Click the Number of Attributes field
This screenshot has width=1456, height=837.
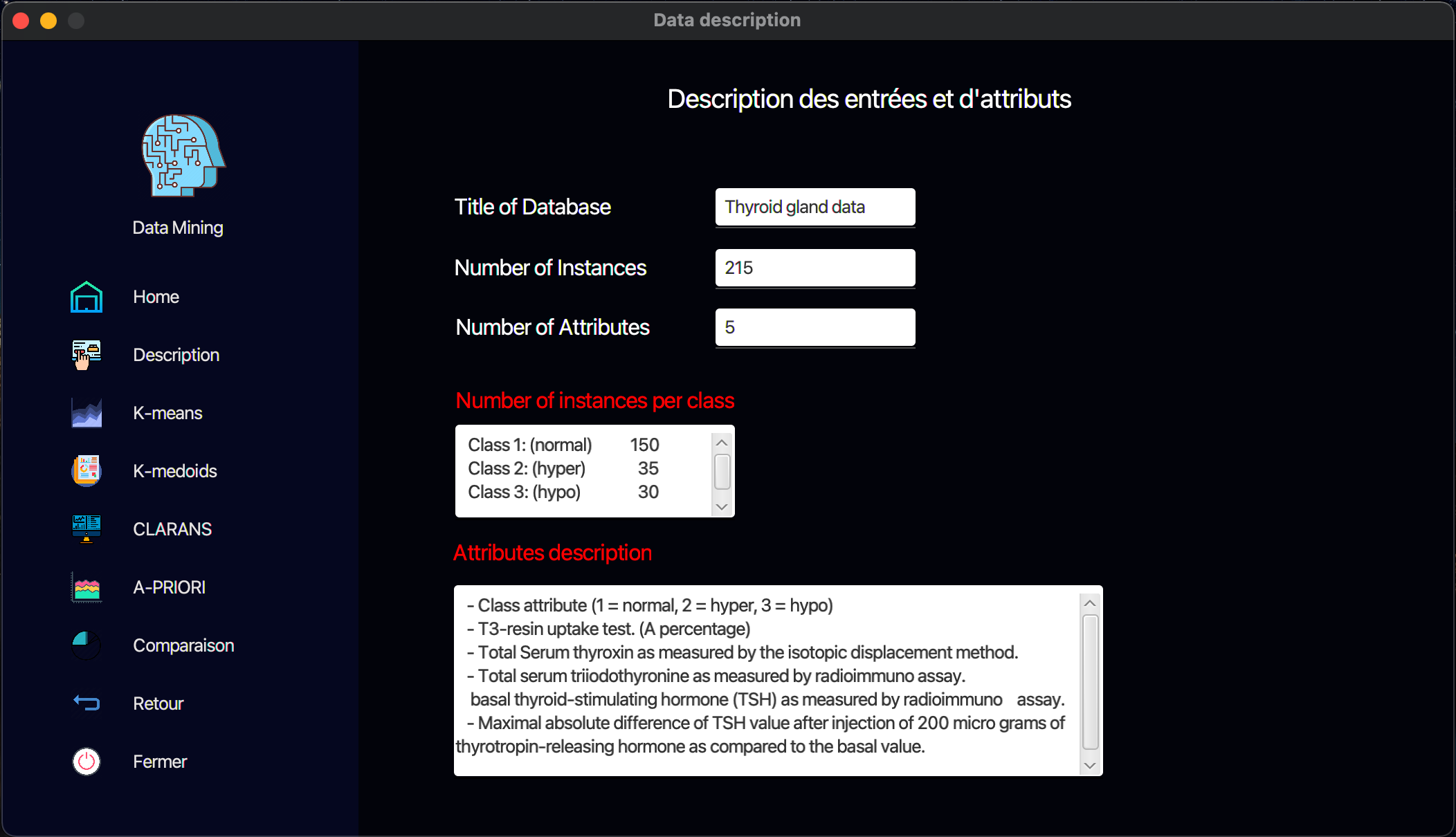(814, 326)
